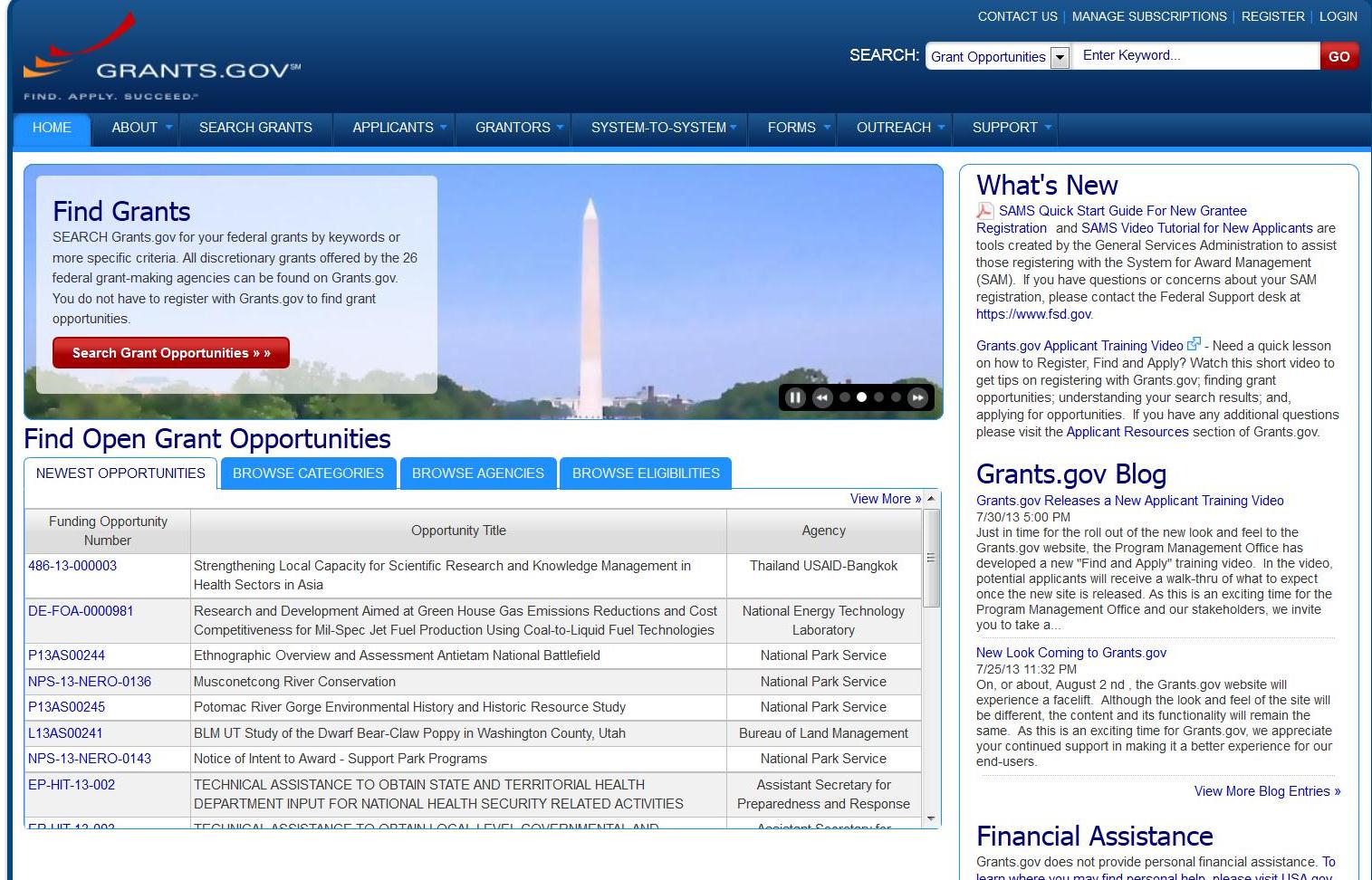Go to previous banner slide
Viewport: 1372px width, 880px height.
point(822,397)
